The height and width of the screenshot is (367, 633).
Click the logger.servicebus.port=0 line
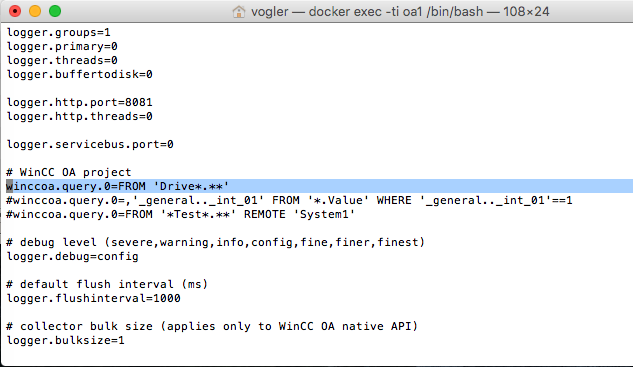tap(90, 144)
